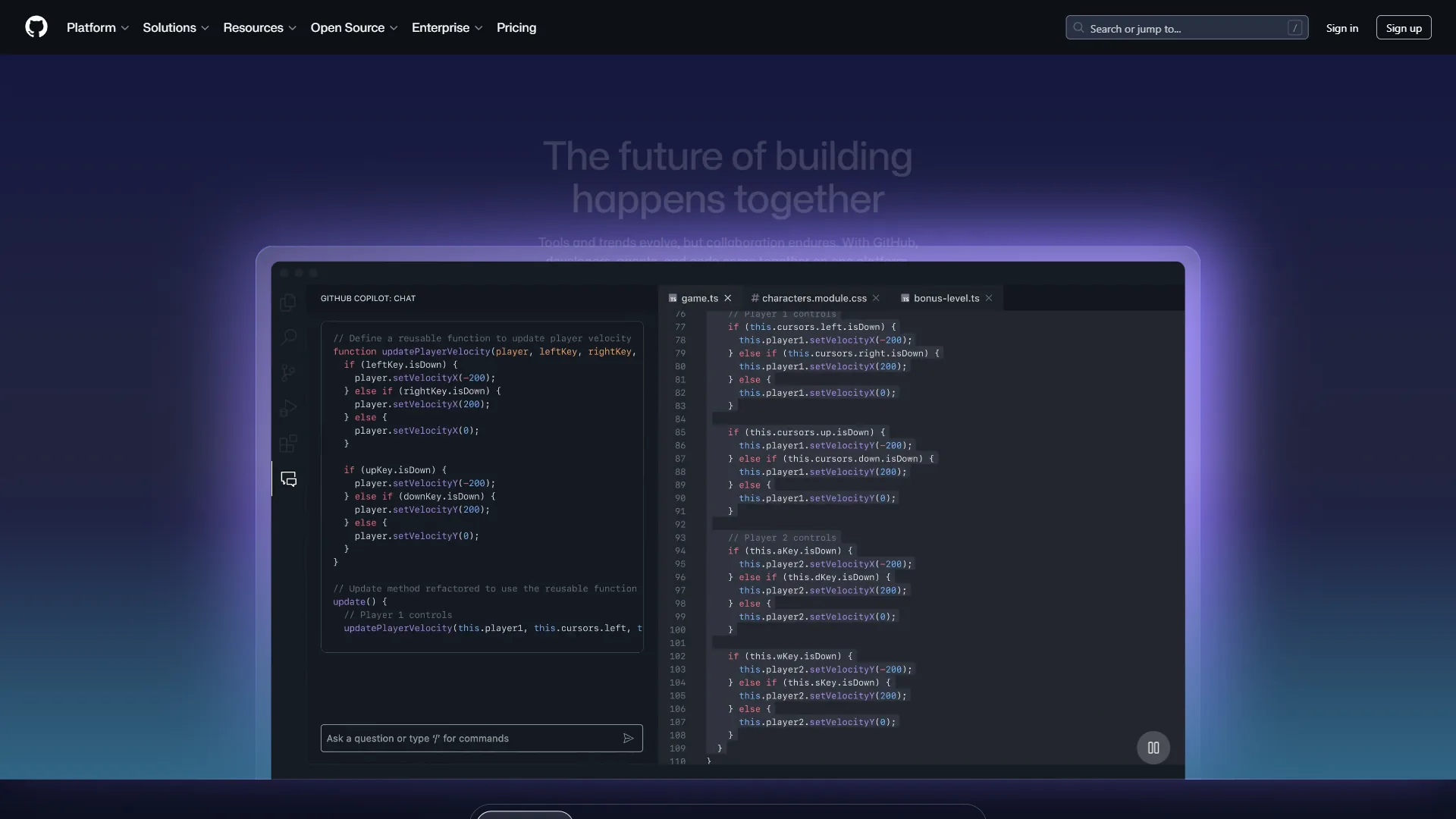Switch to the characters.module.css tab
This screenshot has height=819, width=1456.
(814, 298)
